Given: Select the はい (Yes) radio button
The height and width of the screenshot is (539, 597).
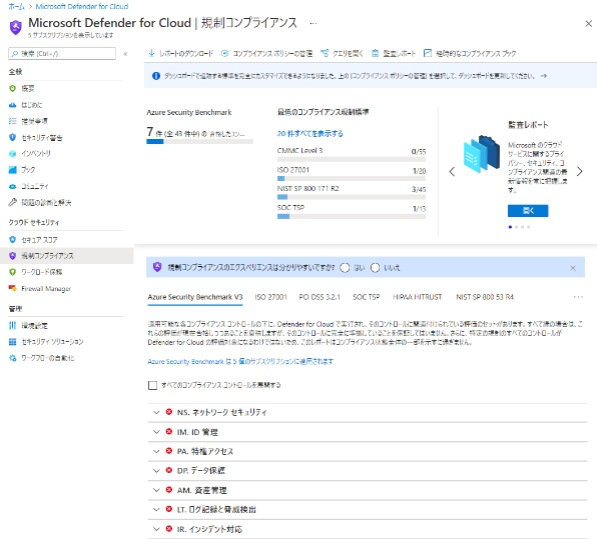Looking at the screenshot, I should [x=345, y=268].
